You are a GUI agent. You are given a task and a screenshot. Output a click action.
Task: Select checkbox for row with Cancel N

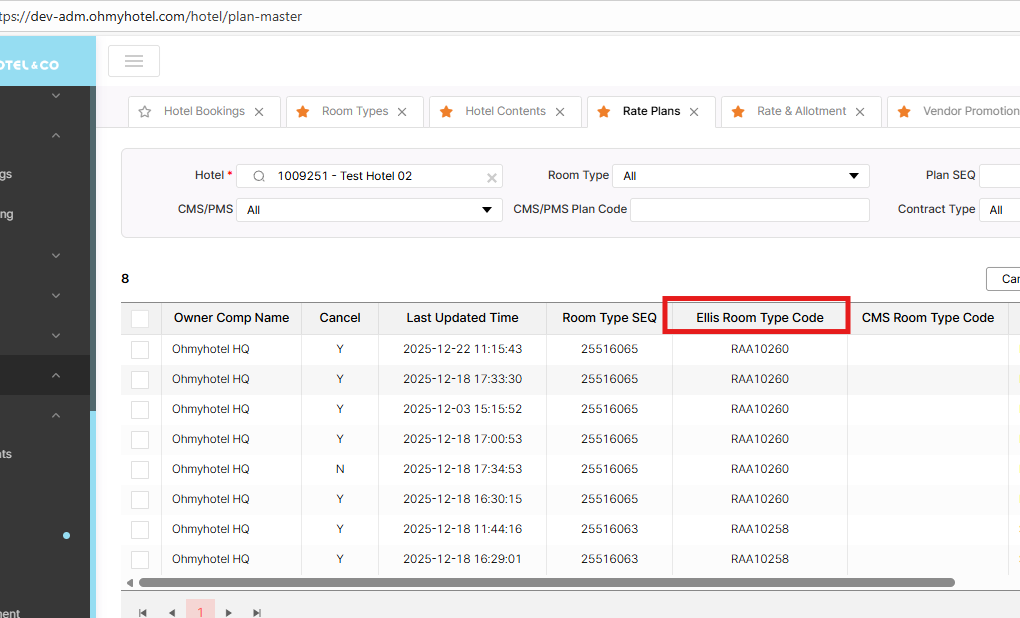[140, 469]
